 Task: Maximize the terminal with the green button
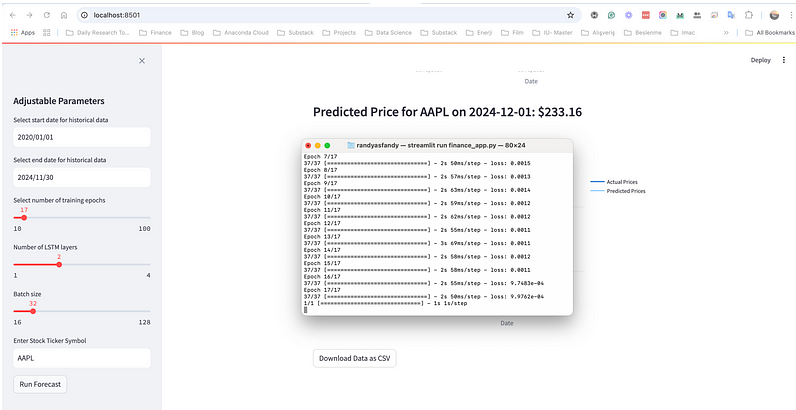327,145
